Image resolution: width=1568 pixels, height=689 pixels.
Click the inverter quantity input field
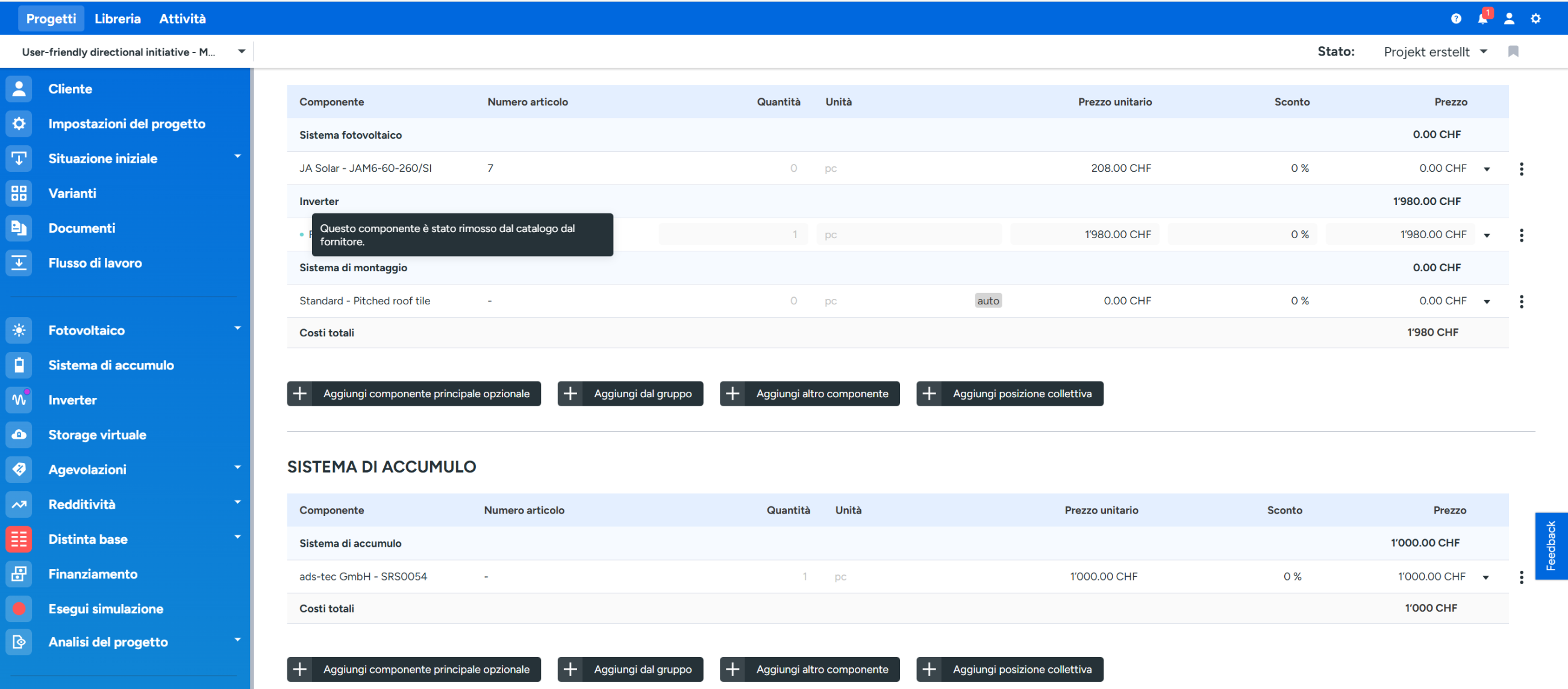pos(733,234)
